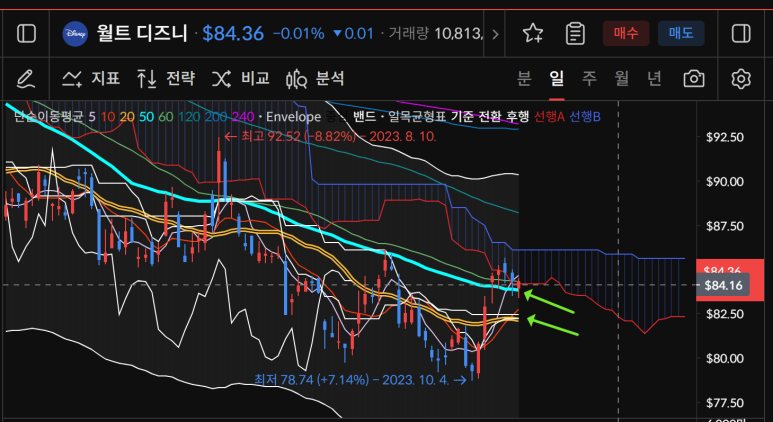Click the $92.50 axis label
Viewport: 773px width, 422px height.
[x=725, y=137]
